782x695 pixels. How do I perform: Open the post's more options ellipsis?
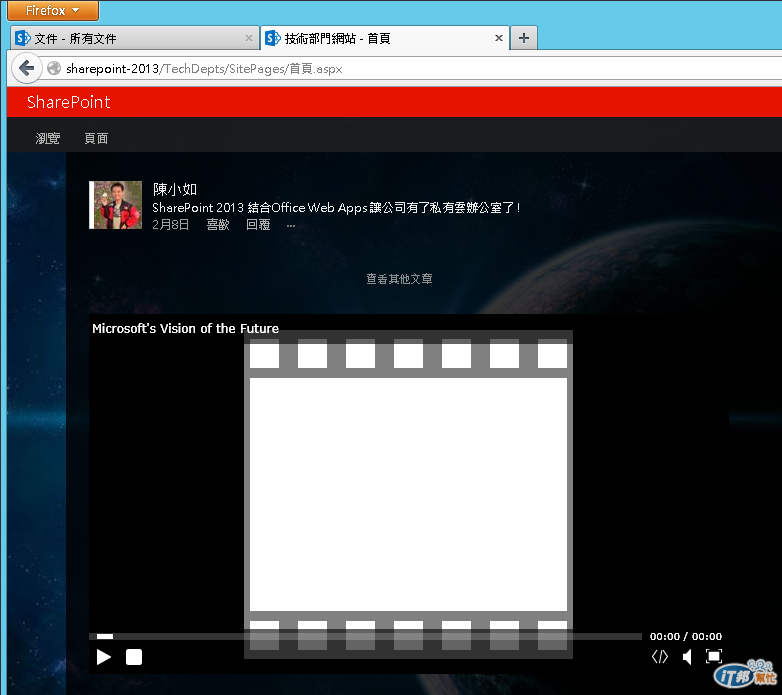291,226
